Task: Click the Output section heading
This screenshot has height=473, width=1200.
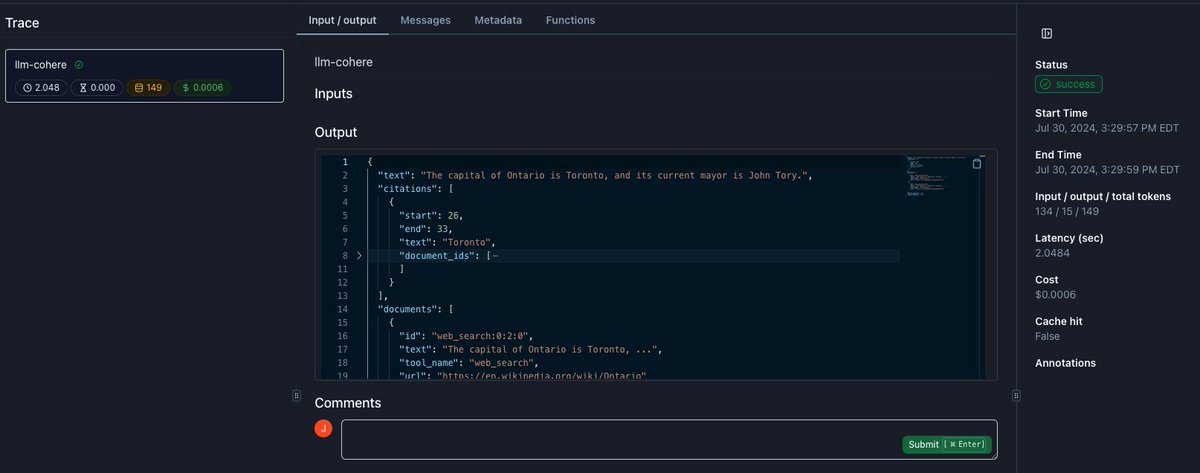Action: (x=336, y=132)
